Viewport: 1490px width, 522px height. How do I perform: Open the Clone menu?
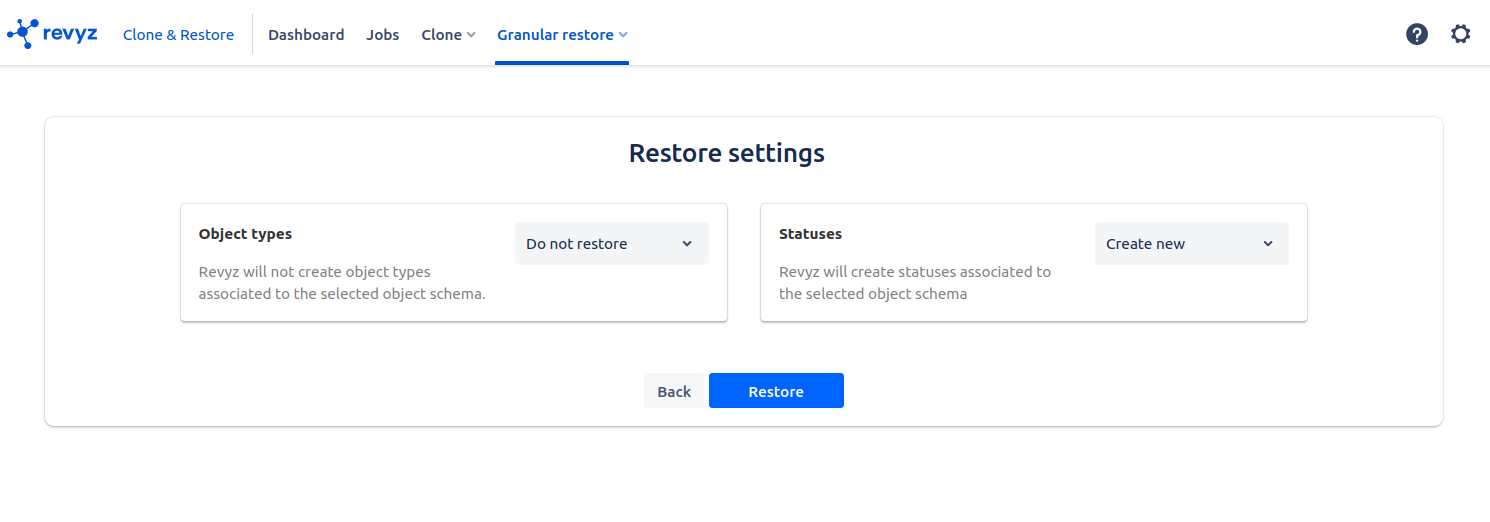point(441,35)
